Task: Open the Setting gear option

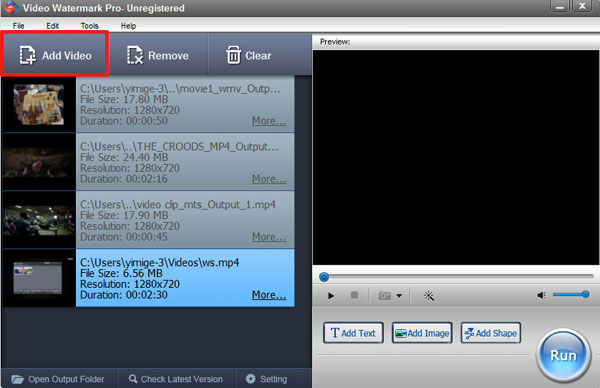Action: click(266, 379)
